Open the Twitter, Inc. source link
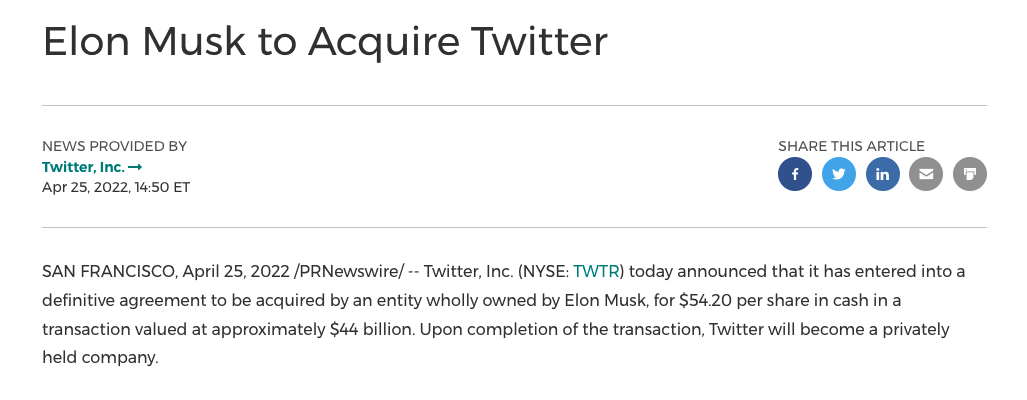This screenshot has width=1027, height=400. click(84, 167)
